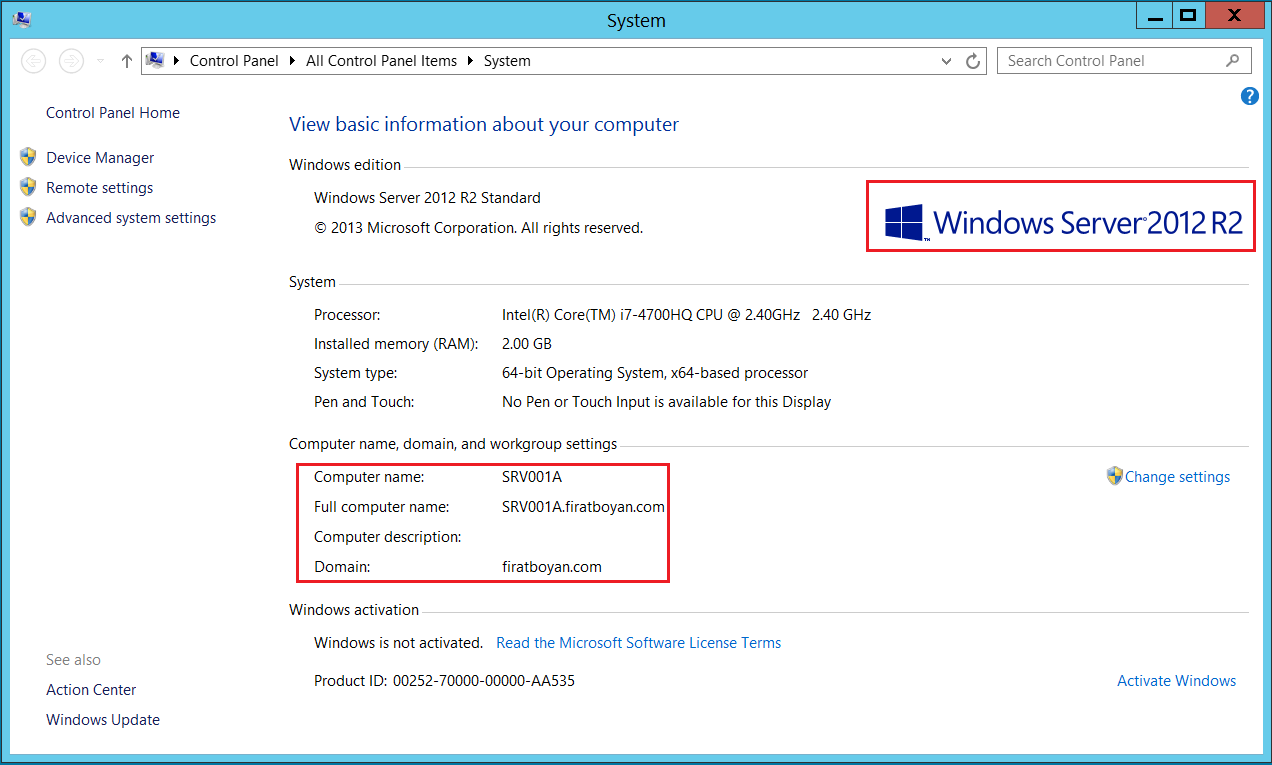Open Windows Update
Viewport: 1272px width, 765px height.
103,720
